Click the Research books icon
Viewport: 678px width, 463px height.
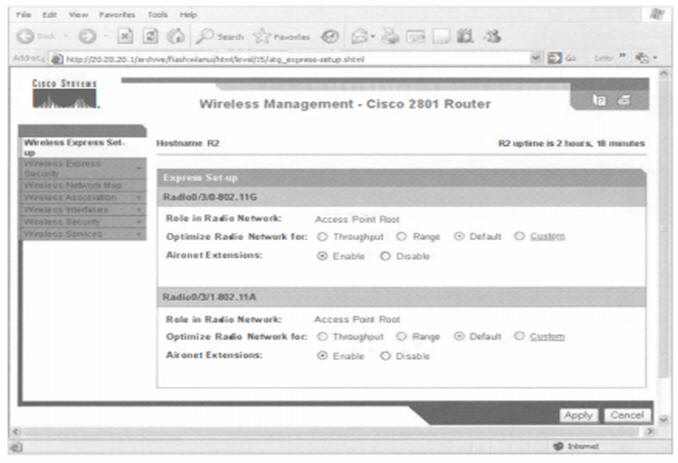pos(465,36)
